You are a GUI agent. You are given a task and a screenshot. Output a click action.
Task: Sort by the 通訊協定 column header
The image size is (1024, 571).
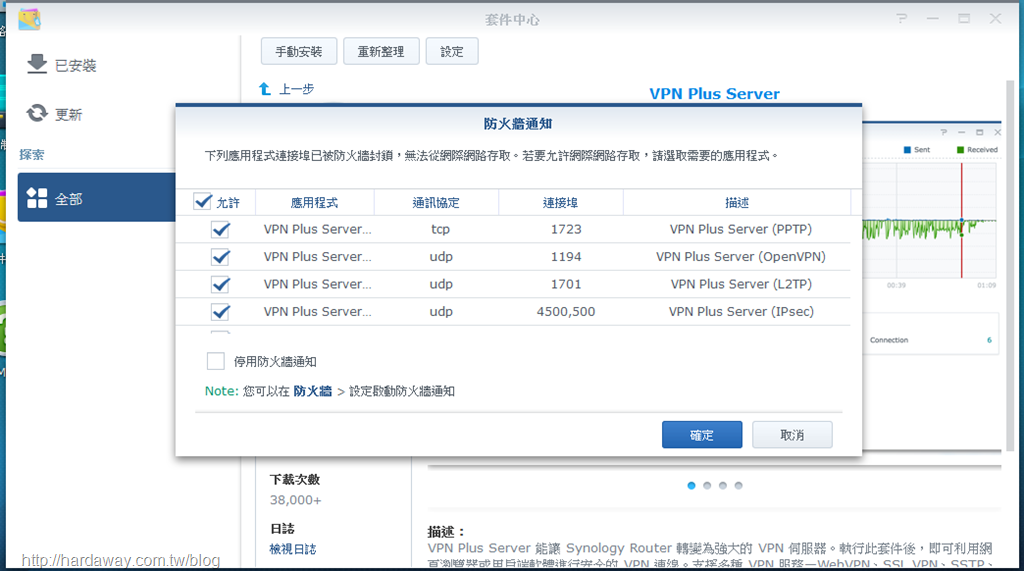click(436, 203)
